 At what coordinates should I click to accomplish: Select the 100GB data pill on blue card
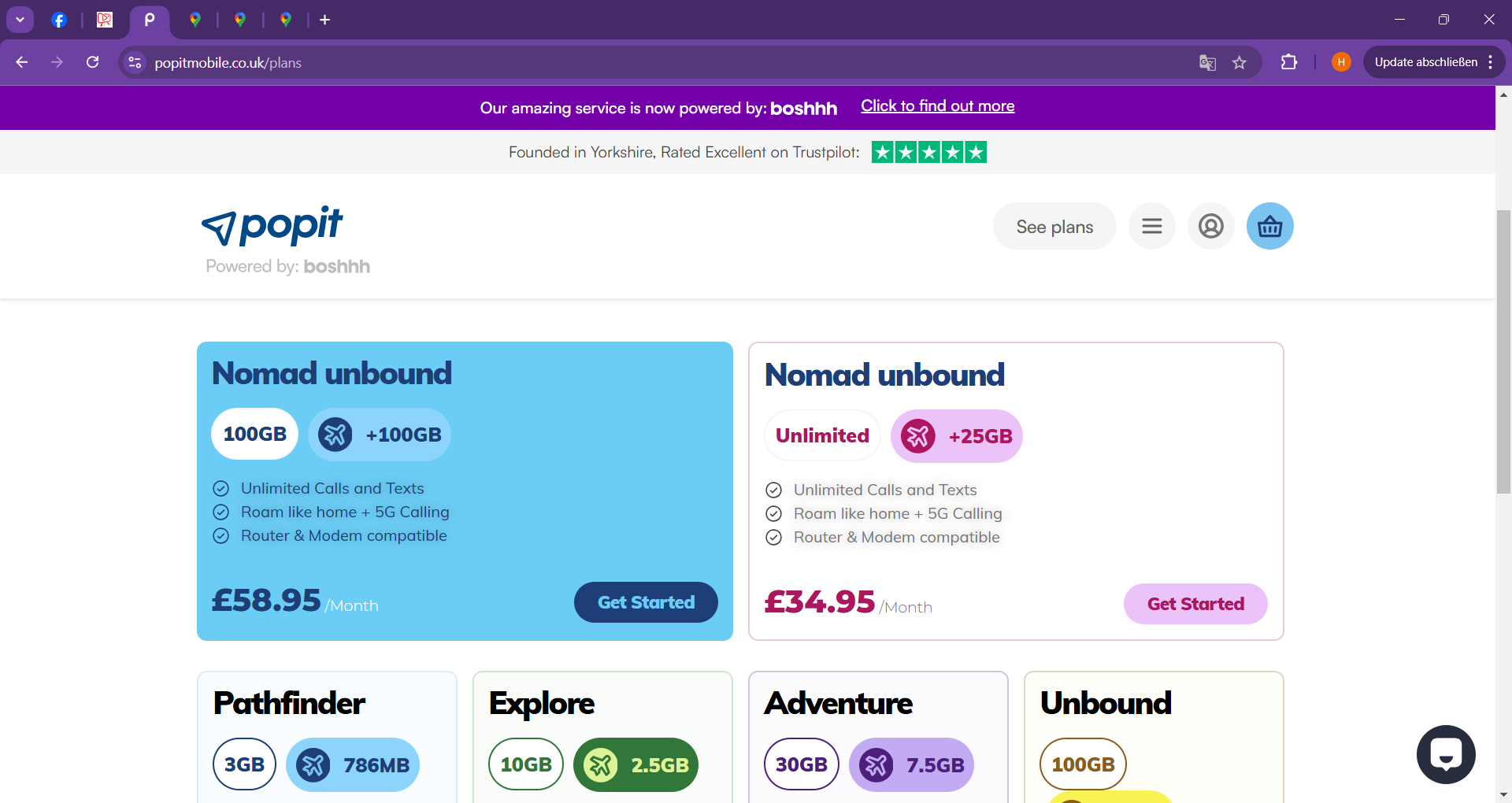254,435
